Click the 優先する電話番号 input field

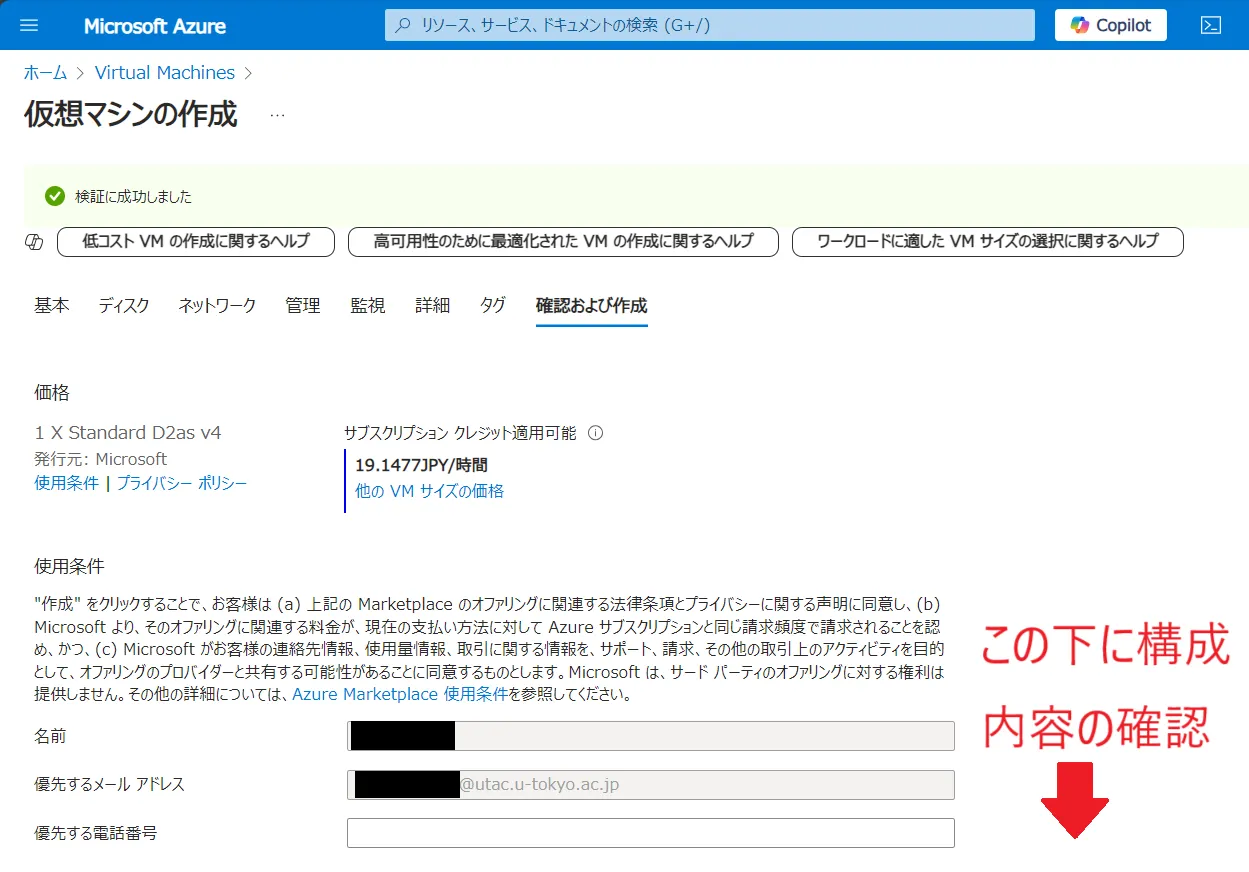point(650,833)
